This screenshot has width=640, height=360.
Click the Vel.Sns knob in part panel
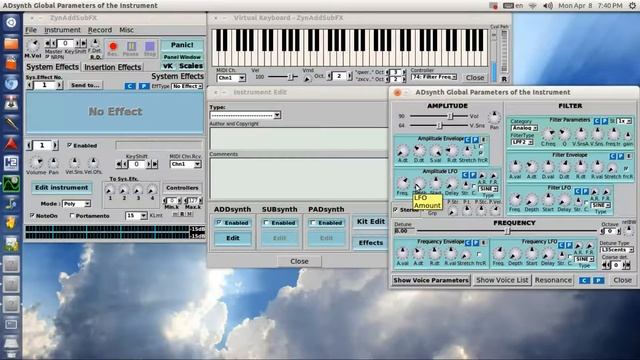[x=74, y=163]
